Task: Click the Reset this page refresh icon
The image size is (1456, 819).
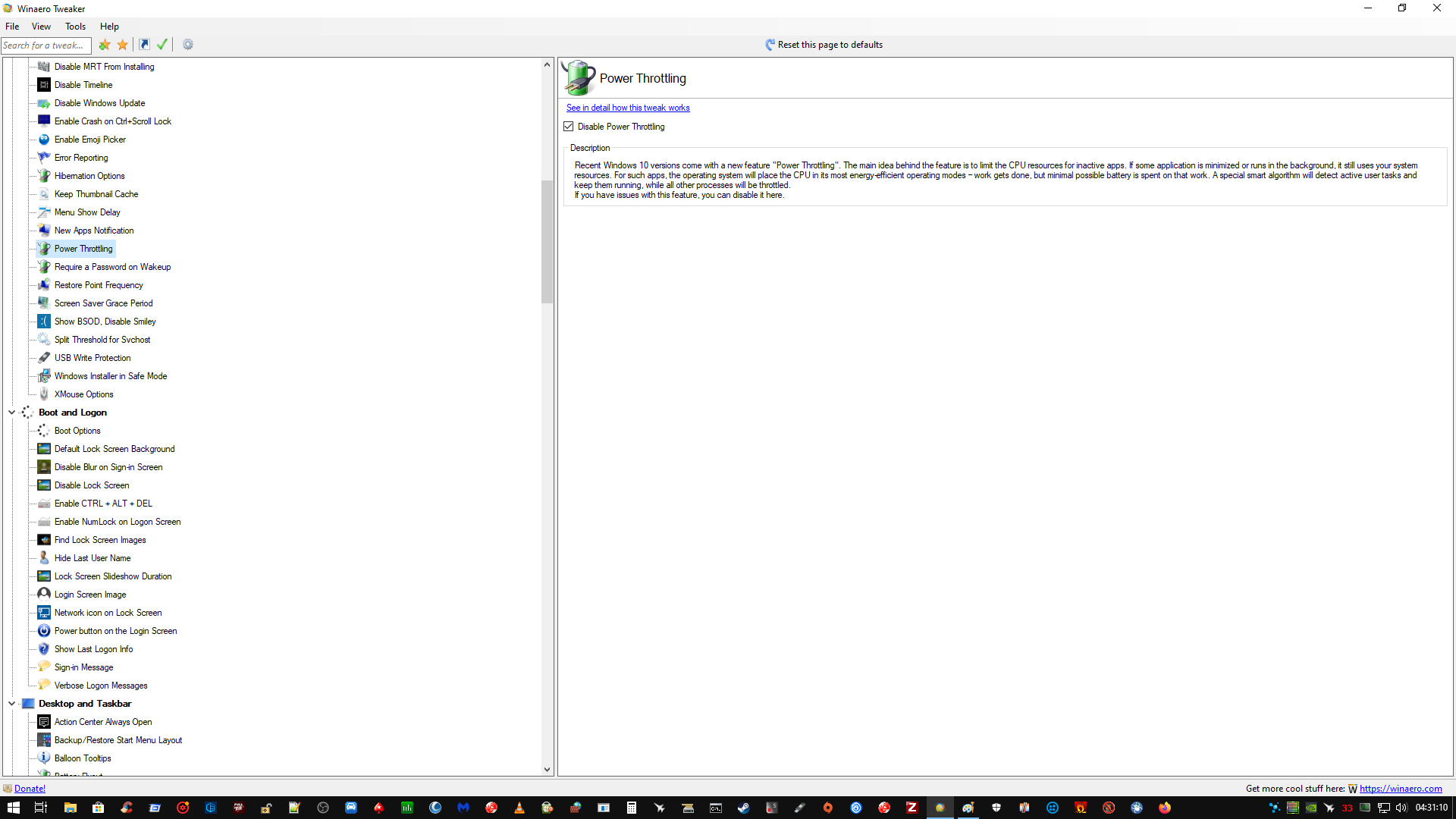Action: 770,45
